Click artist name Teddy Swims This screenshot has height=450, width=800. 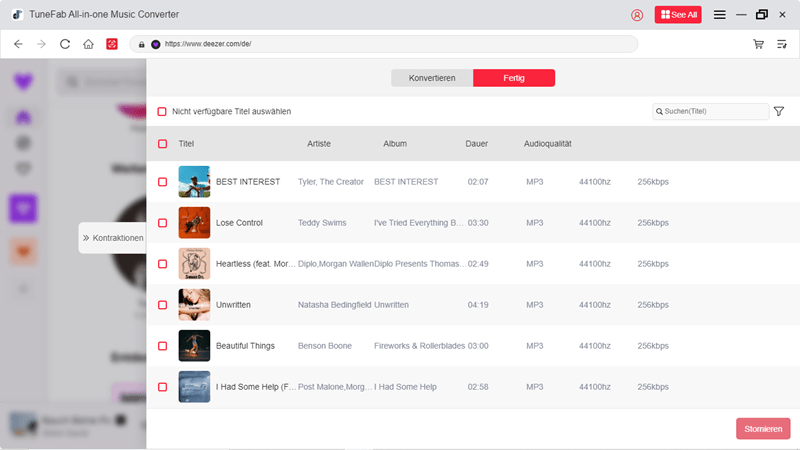click(x=322, y=223)
